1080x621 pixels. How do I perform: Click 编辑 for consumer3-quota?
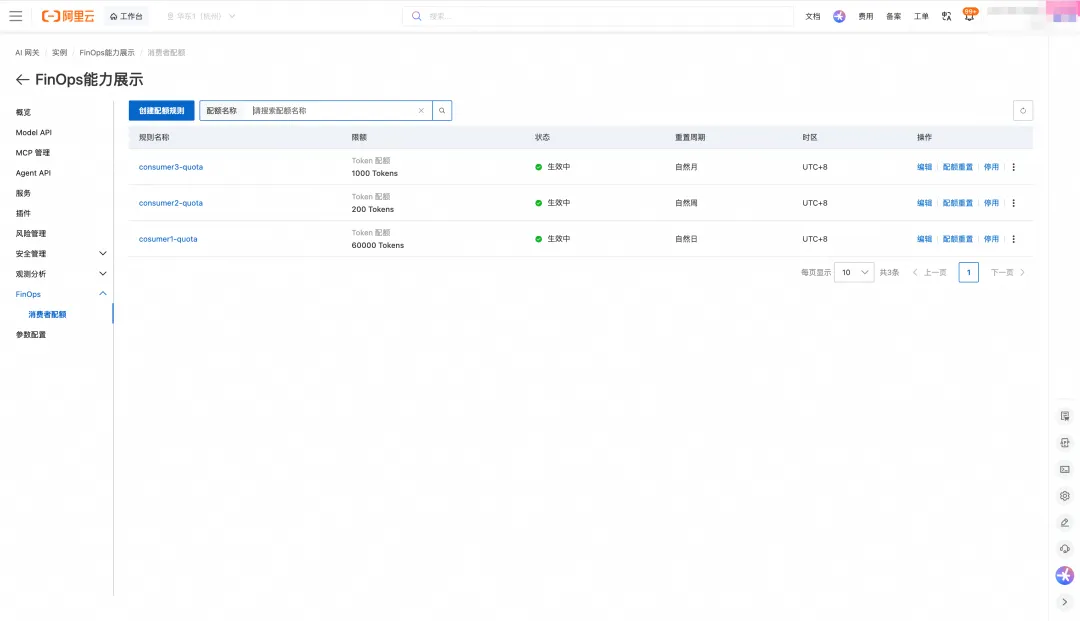(x=924, y=167)
